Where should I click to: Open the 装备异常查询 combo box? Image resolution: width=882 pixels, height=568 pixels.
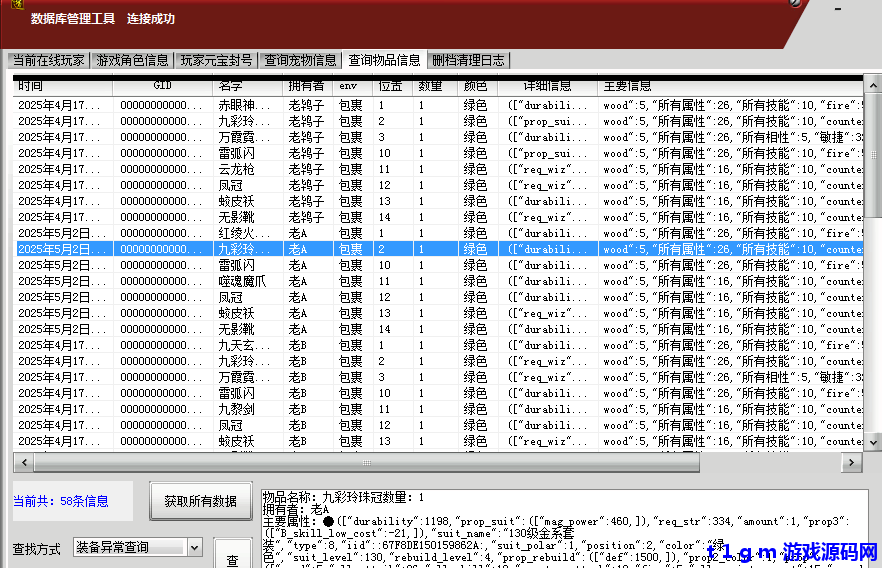pos(129,548)
